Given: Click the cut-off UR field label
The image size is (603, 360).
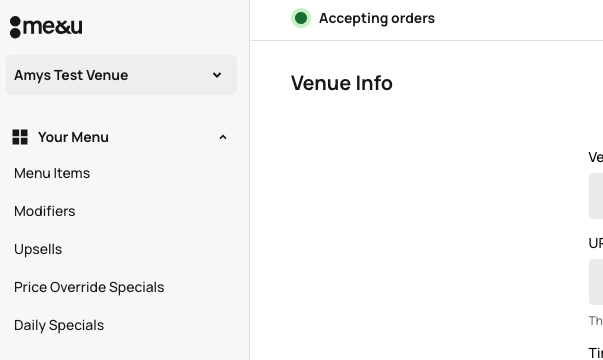Looking at the screenshot, I should (x=596, y=243).
